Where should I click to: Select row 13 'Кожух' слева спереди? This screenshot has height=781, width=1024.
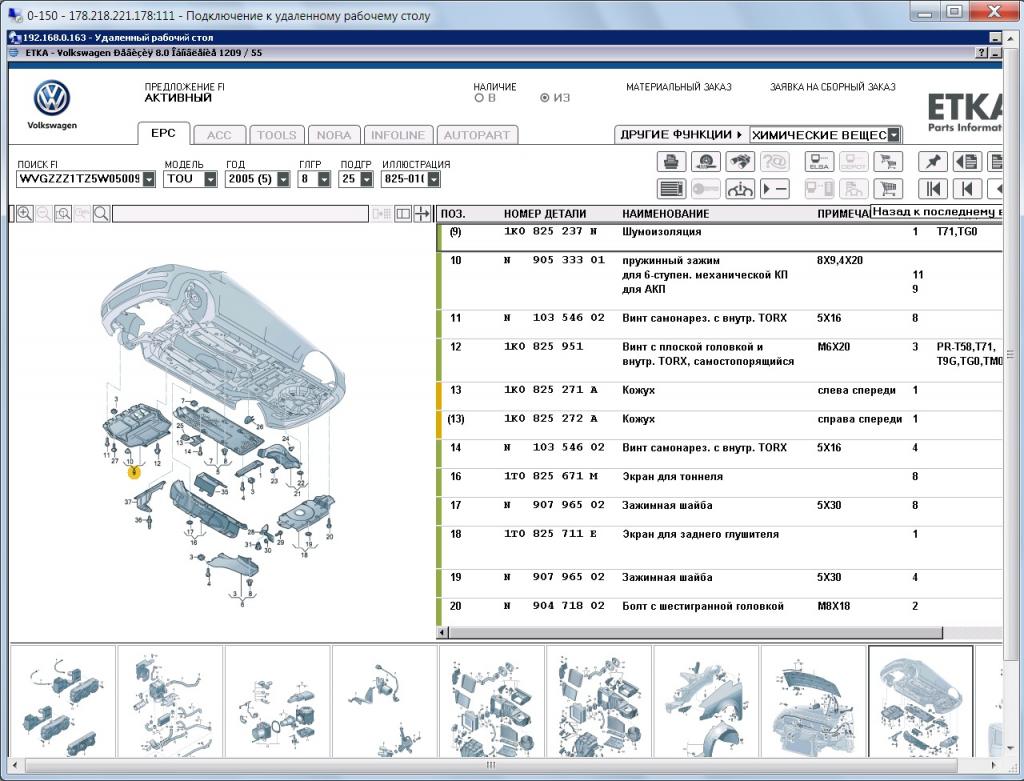pyautogui.click(x=719, y=396)
